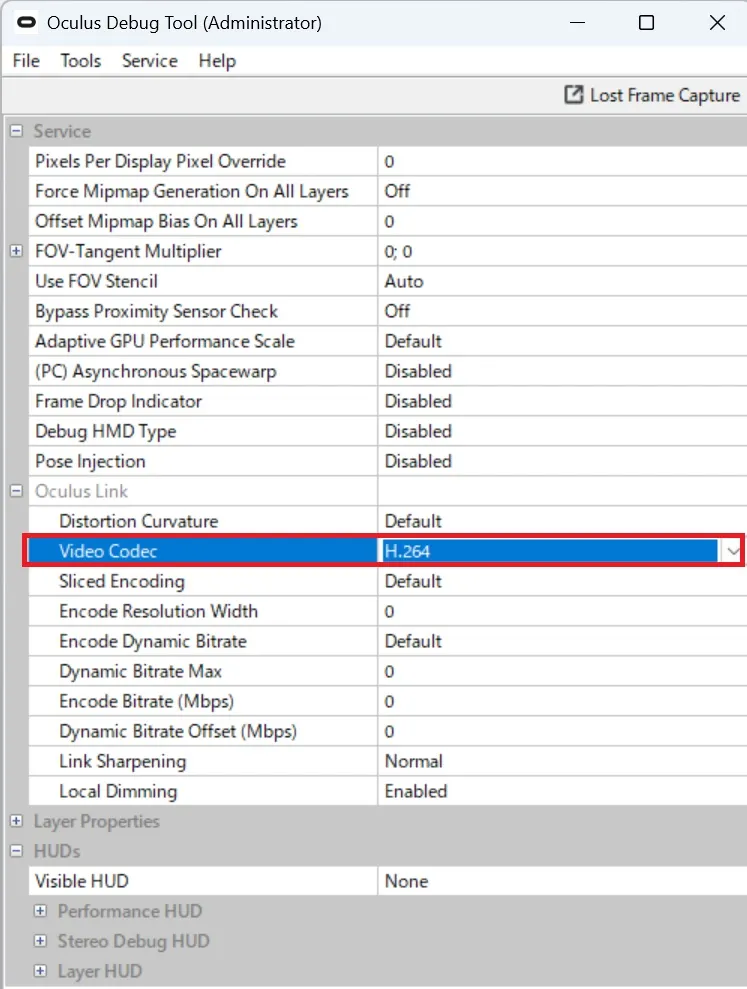Maximize the Oculus Debug Tool window

point(646,23)
